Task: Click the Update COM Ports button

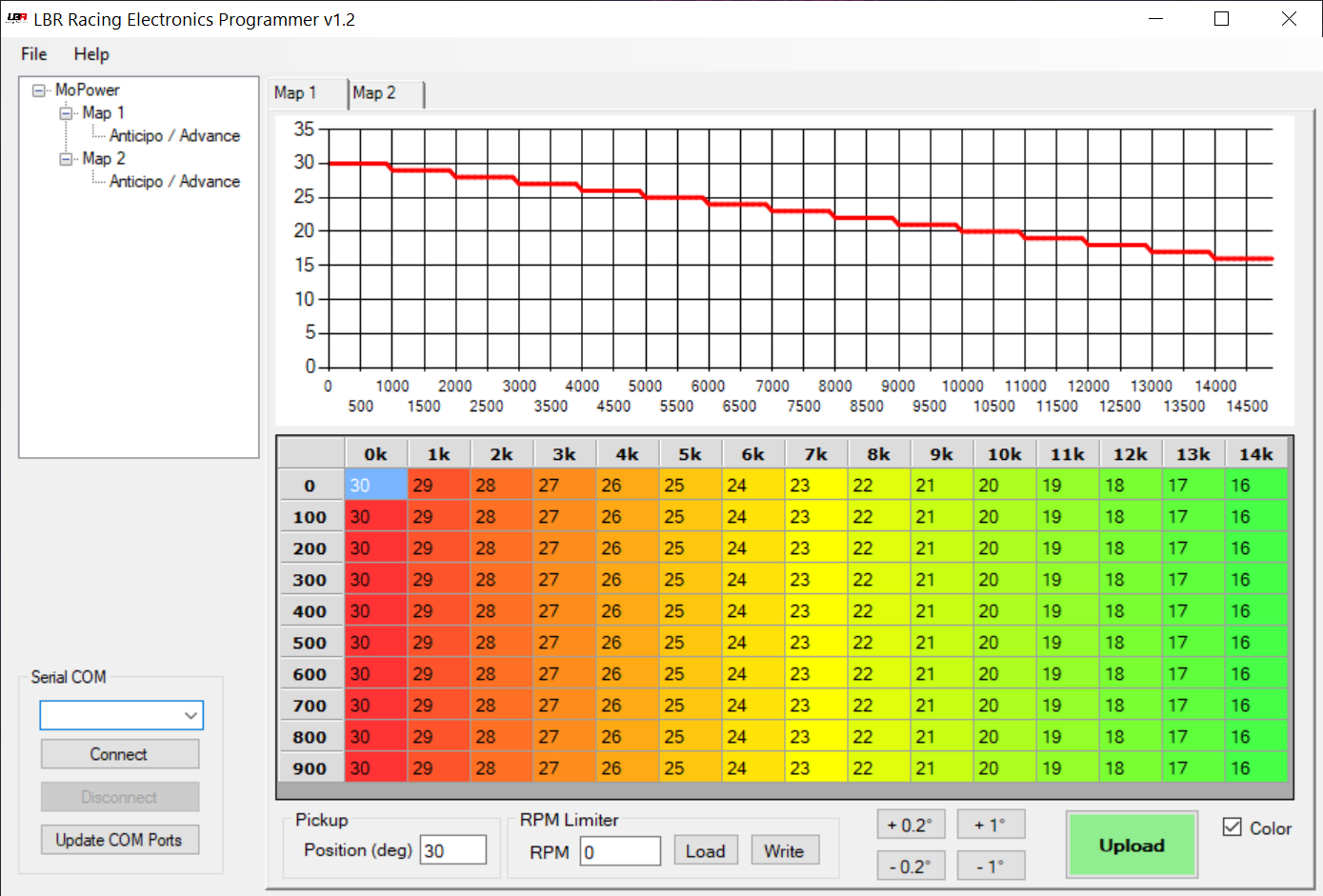Action: (x=120, y=840)
